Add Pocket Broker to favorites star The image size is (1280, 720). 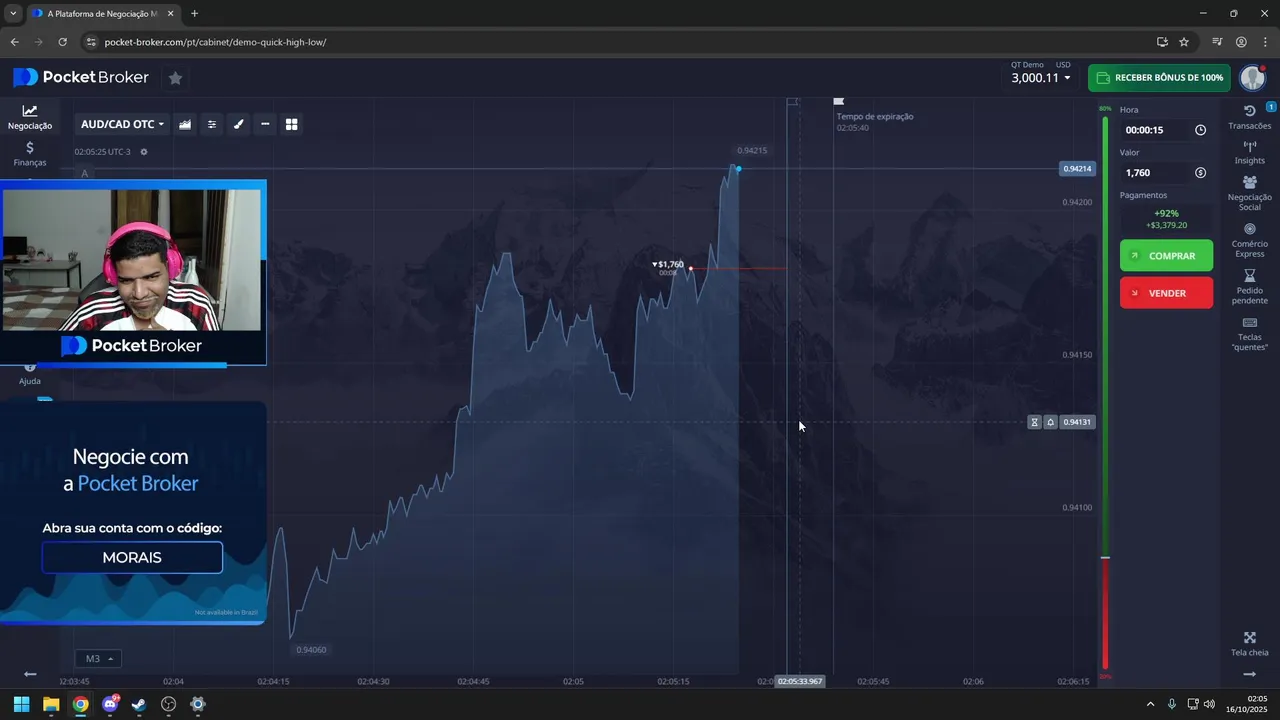click(175, 78)
